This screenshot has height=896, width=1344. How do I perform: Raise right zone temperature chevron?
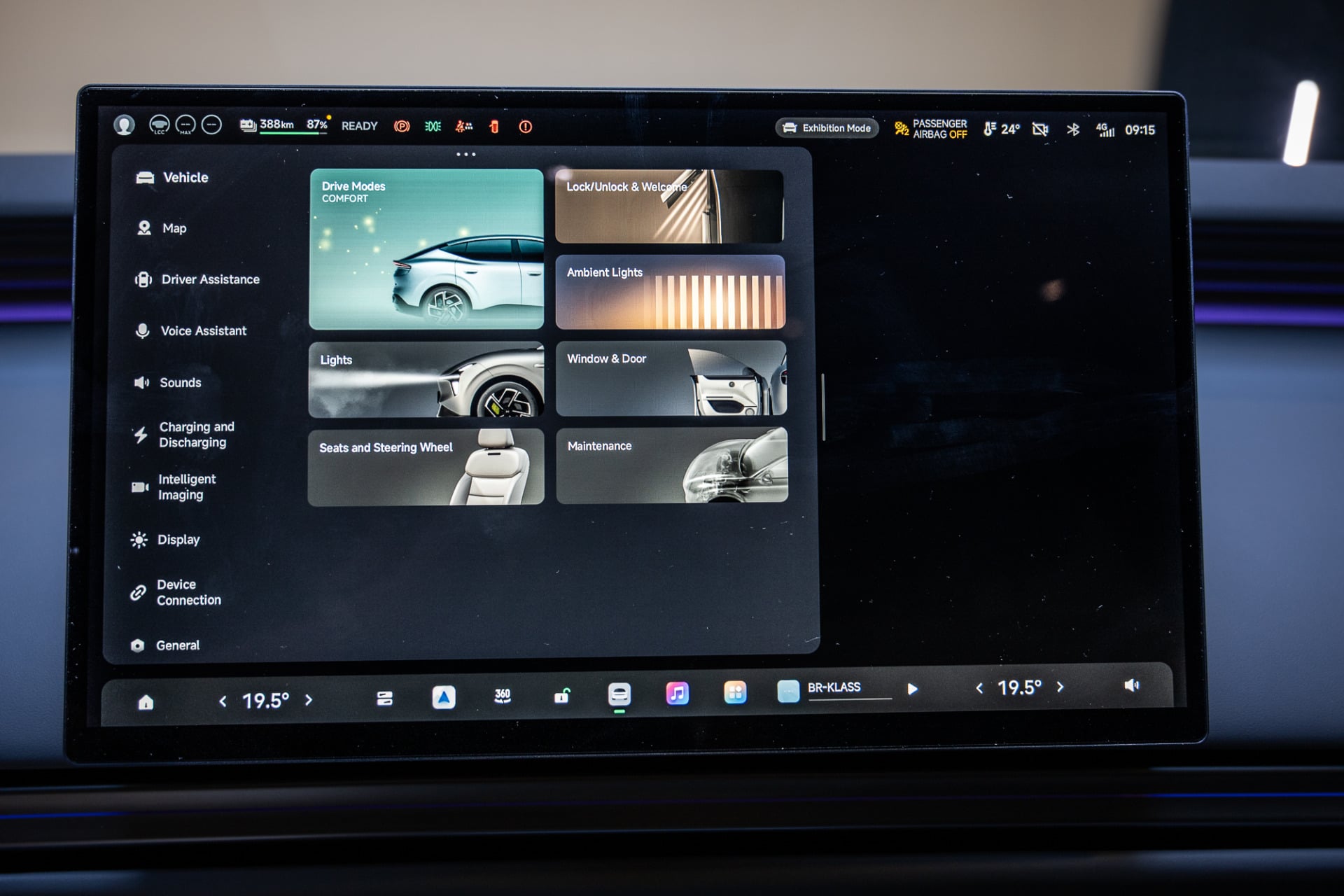tap(1060, 687)
